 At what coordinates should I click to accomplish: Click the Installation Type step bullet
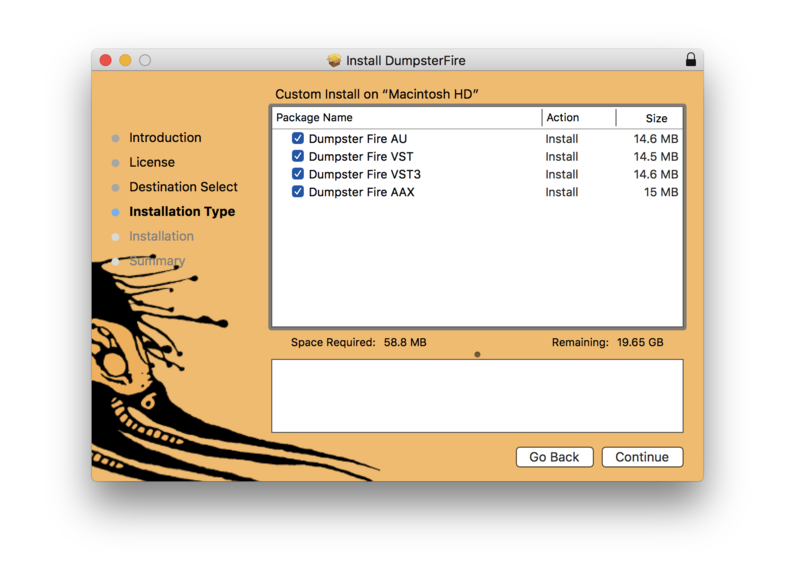(116, 212)
